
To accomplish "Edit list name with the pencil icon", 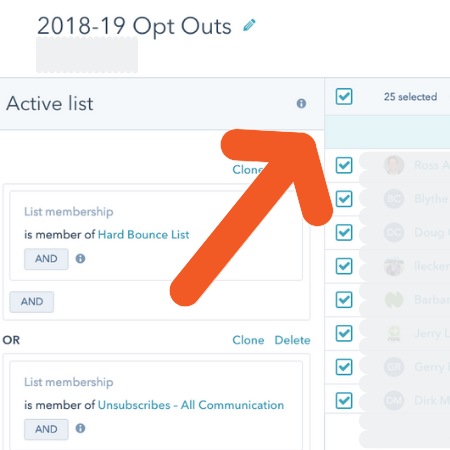I will 249,25.
